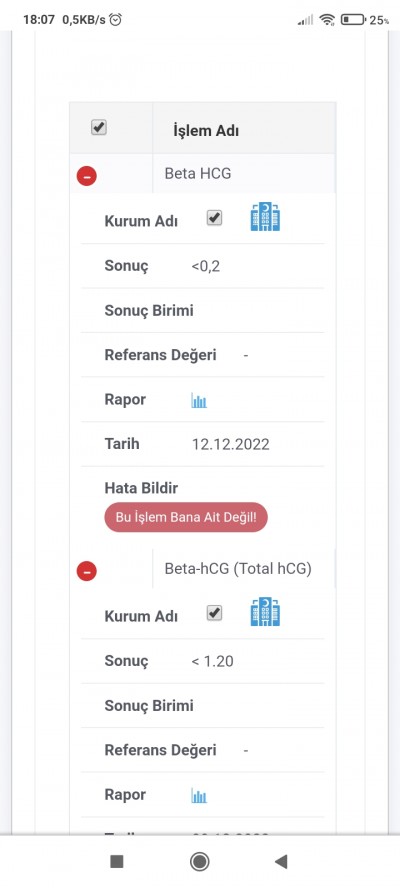Uncheck Kurum Adı checkbox under Beta HCG
The width and height of the screenshot is (400, 888).
214,218
